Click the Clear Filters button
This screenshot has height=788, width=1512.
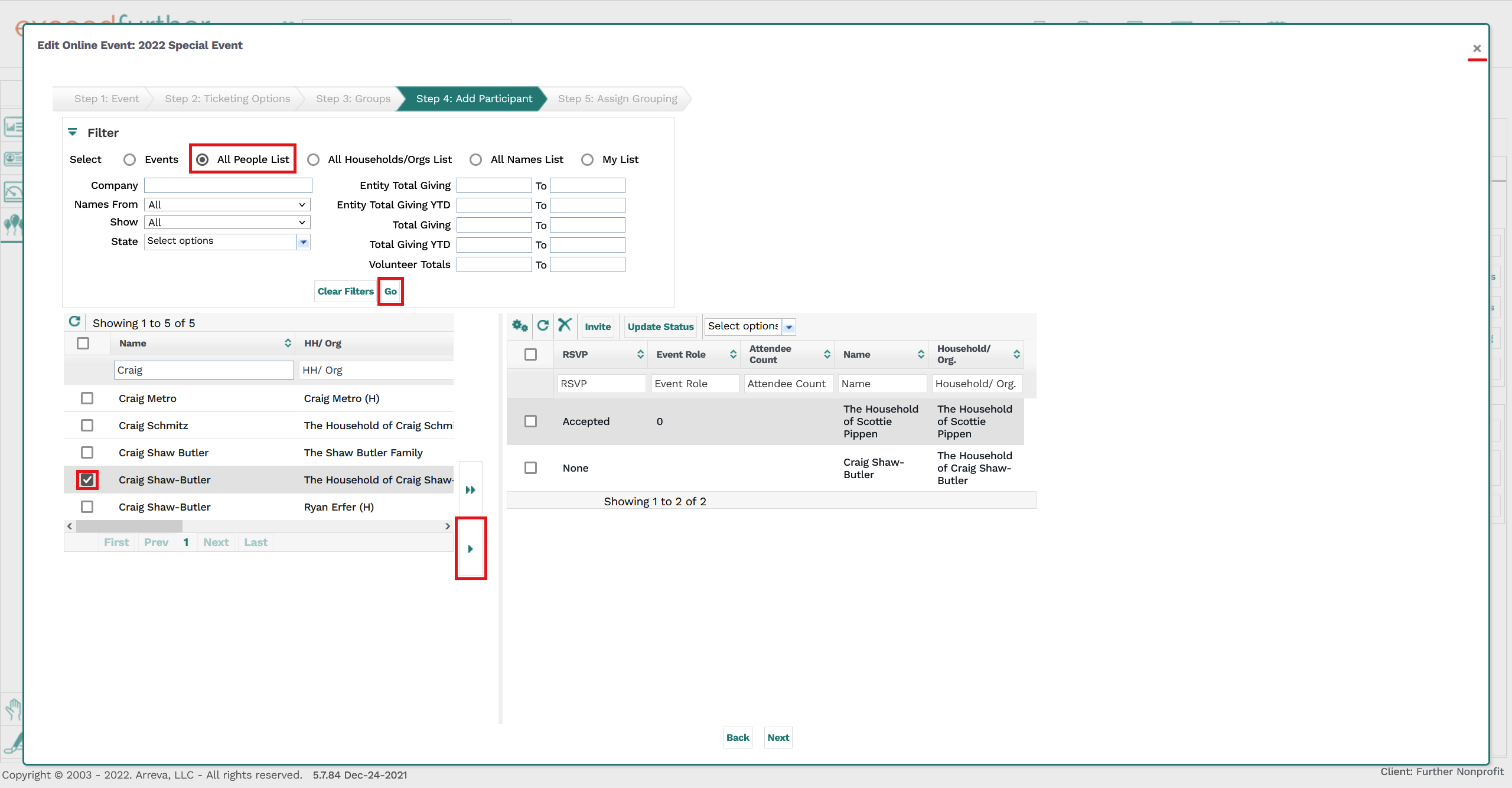(346, 291)
